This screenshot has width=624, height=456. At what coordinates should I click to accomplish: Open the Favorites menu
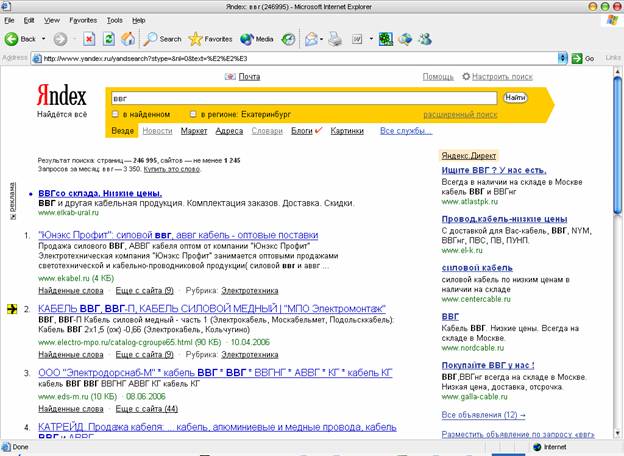click(x=83, y=20)
